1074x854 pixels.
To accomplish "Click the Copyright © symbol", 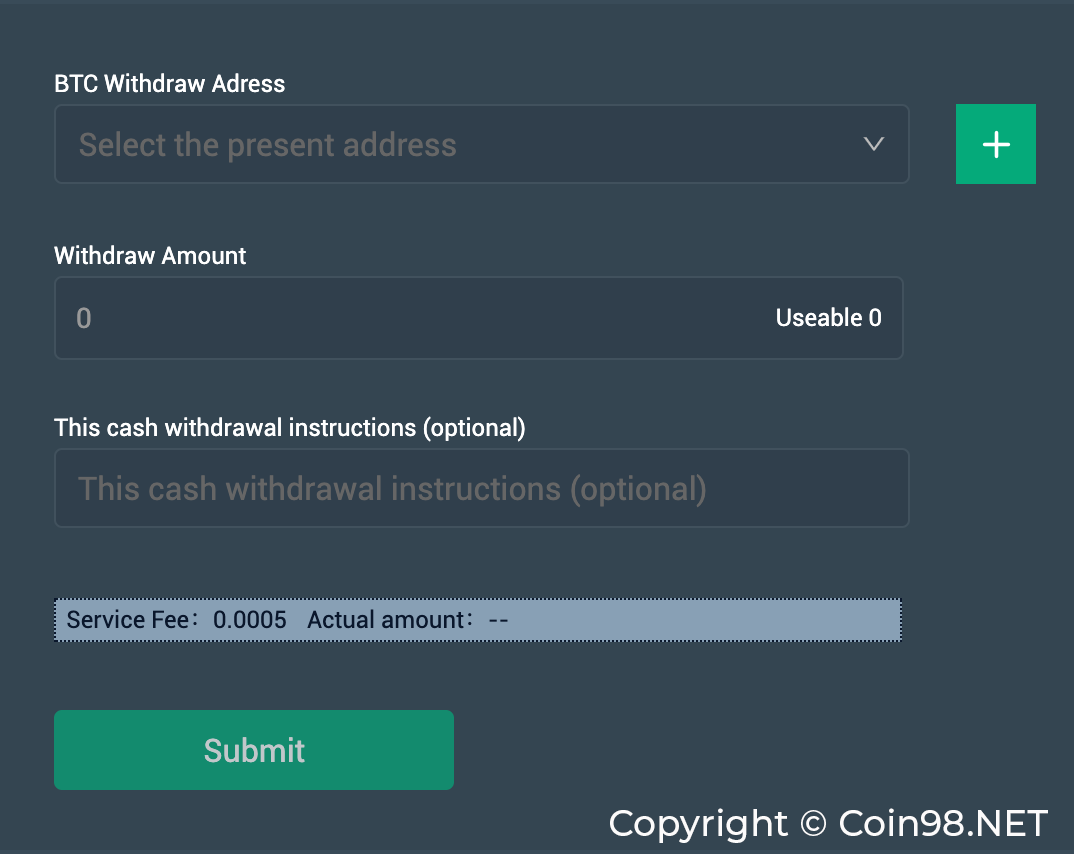I will coord(813,824).
